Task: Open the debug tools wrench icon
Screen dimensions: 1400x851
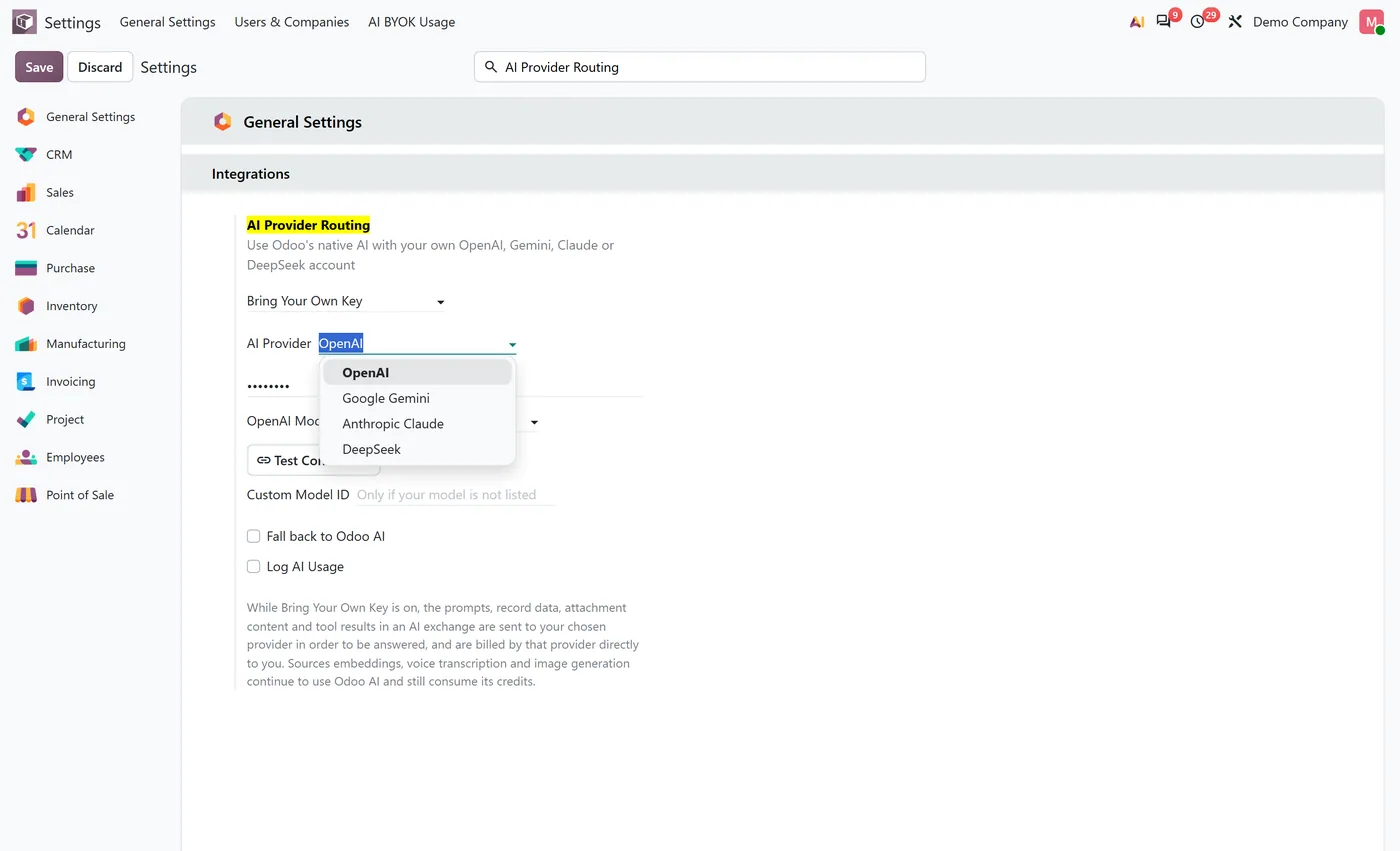Action: [1235, 22]
